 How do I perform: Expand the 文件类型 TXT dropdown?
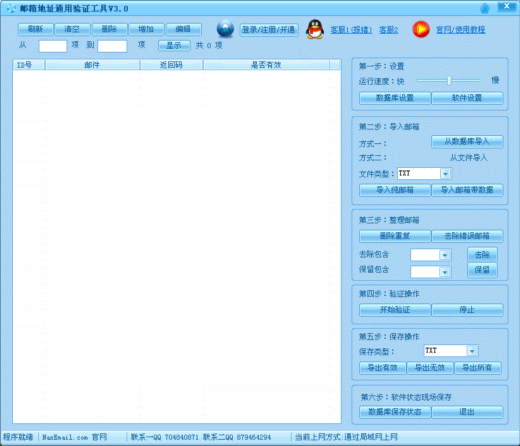click(x=445, y=173)
